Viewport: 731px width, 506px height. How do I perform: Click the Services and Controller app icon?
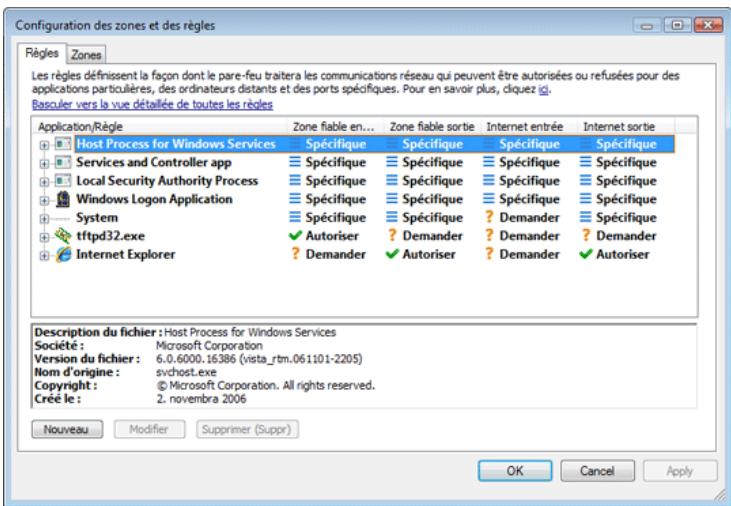tap(63, 162)
